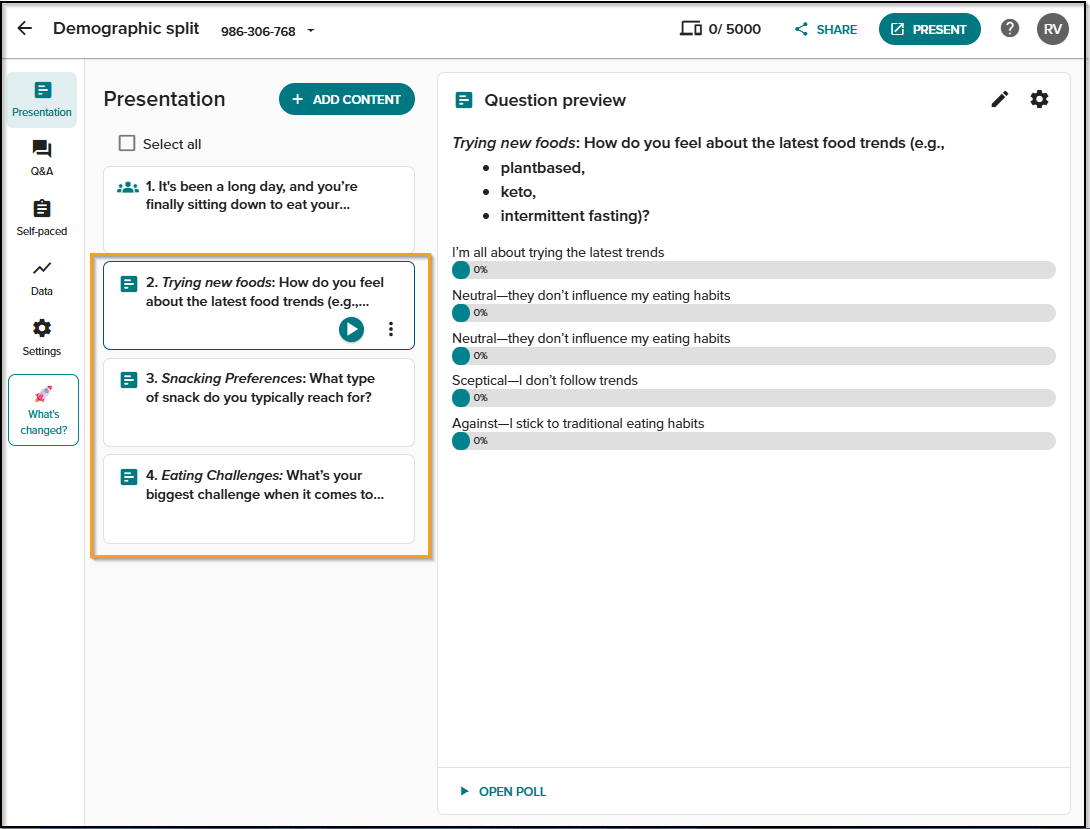Click the SHARE link
Image resolution: width=1090 pixels, height=829 pixels.
pos(826,29)
